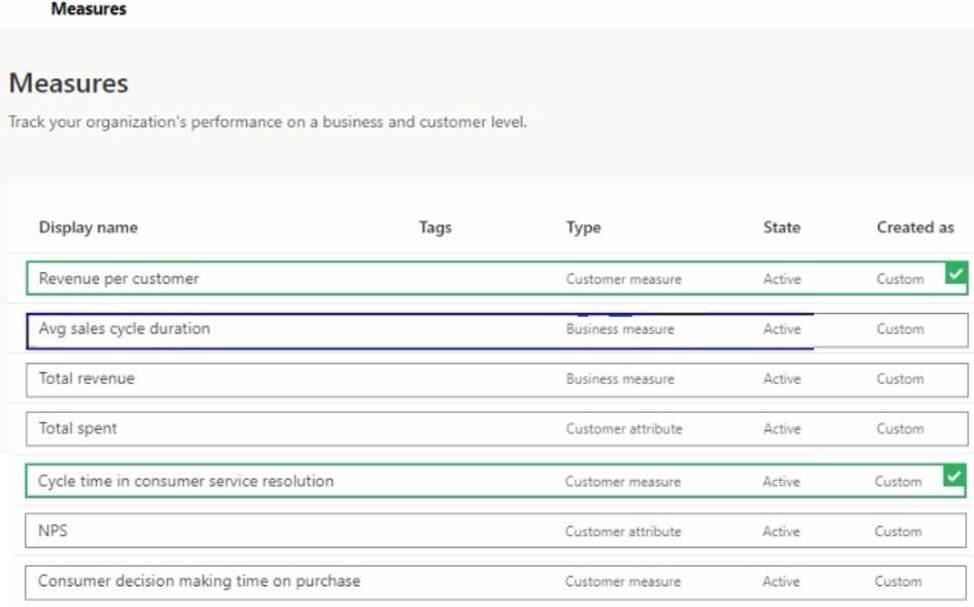Open the NPS measure
The height and width of the screenshot is (607, 974).
click(53, 531)
